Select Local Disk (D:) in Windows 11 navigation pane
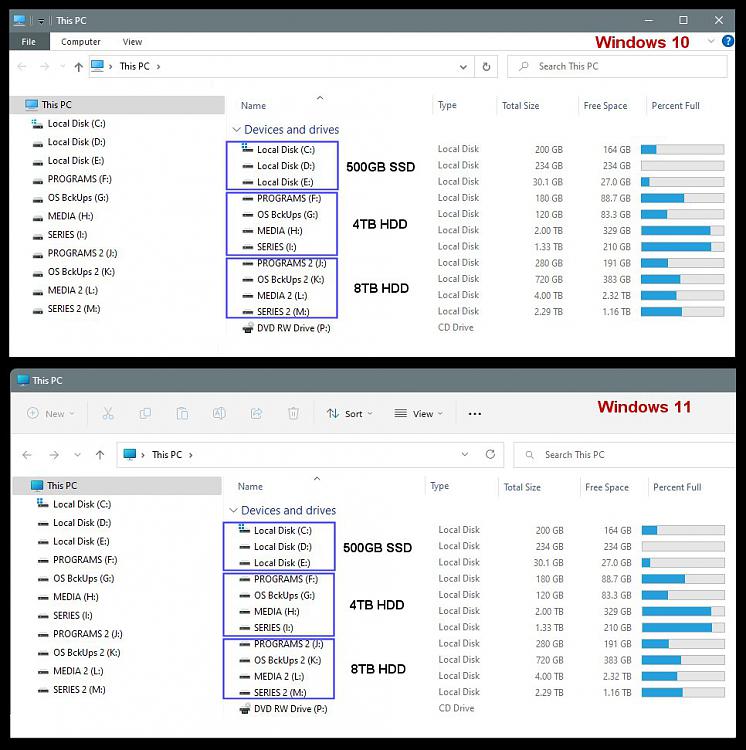 (x=82, y=523)
